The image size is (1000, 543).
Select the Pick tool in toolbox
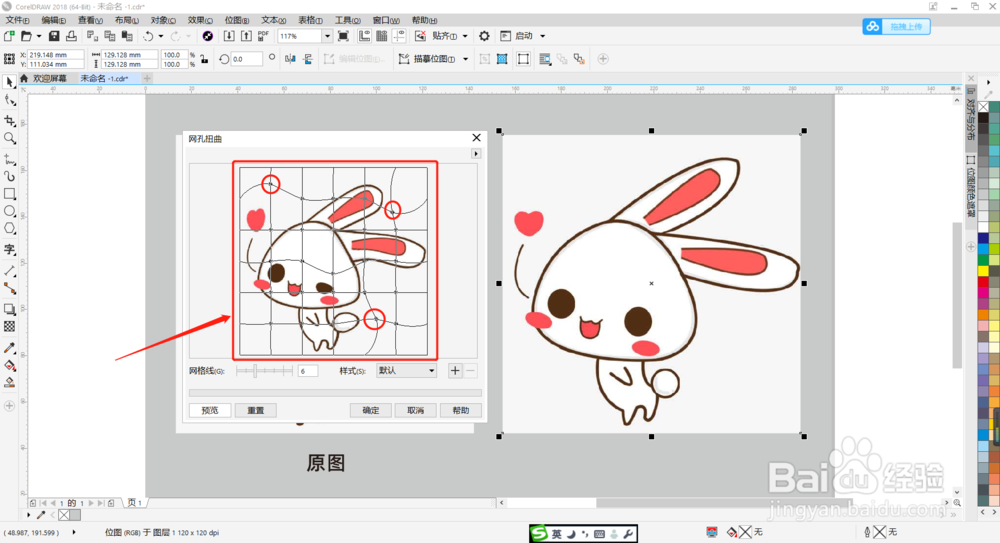click(10, 82)
